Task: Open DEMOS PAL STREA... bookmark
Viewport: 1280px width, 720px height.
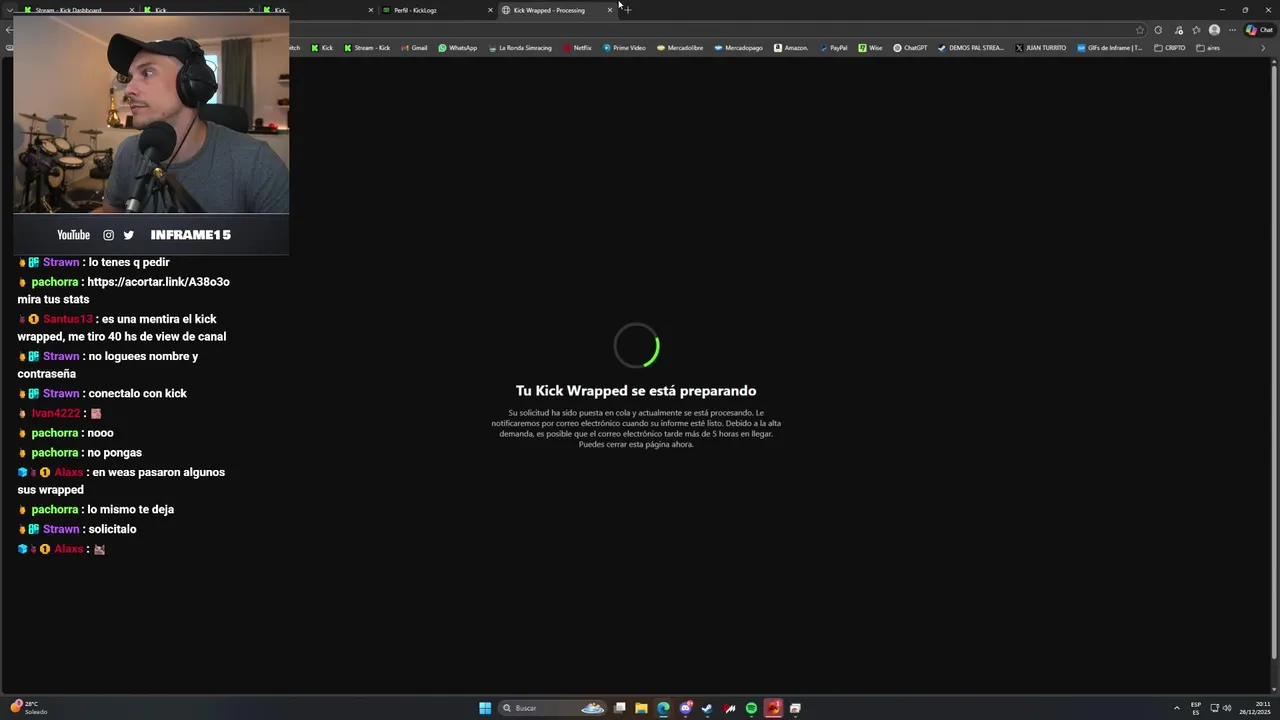Action: (971, 48)
